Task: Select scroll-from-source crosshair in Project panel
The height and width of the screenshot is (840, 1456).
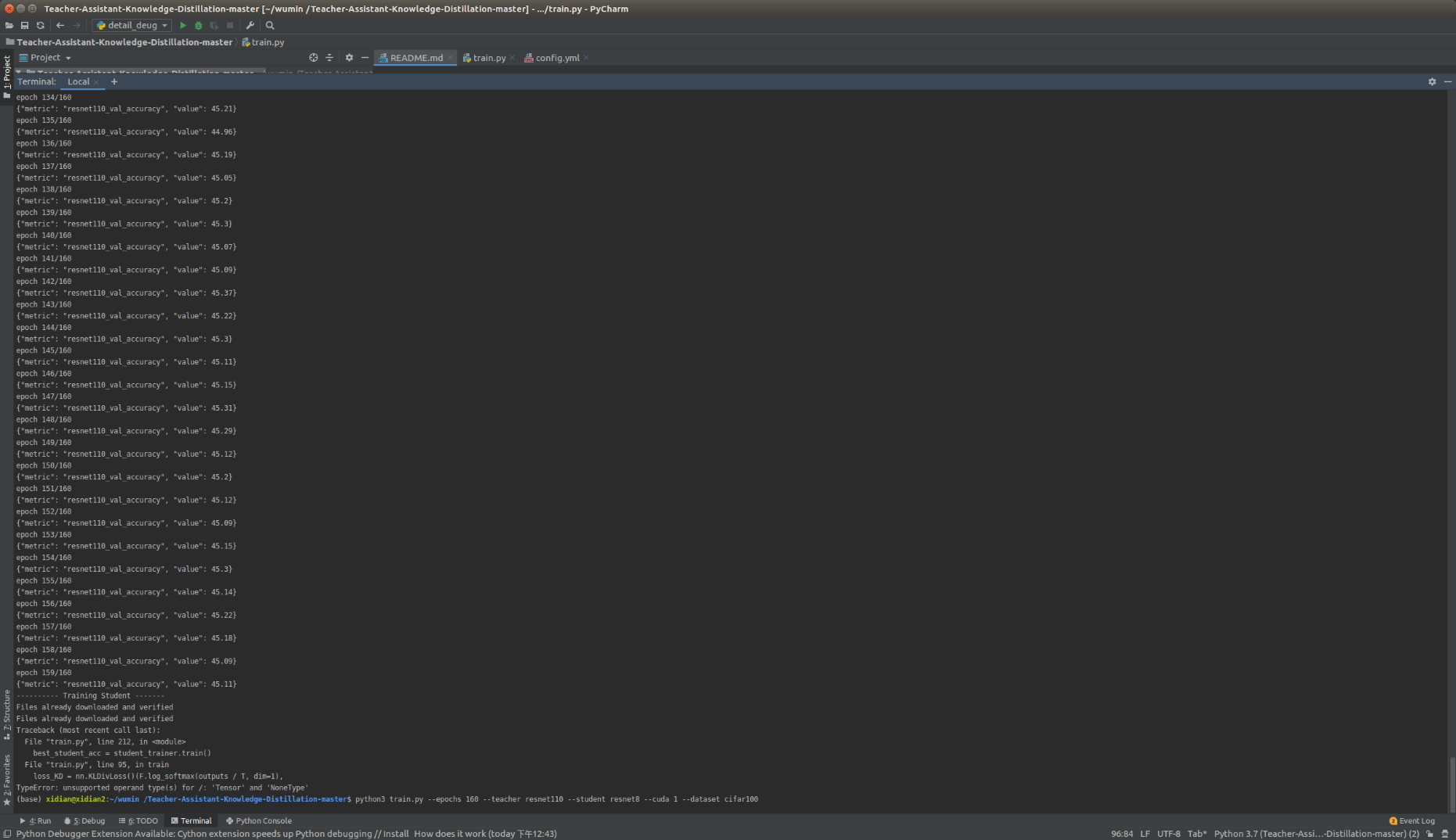Action: point(313,57)
